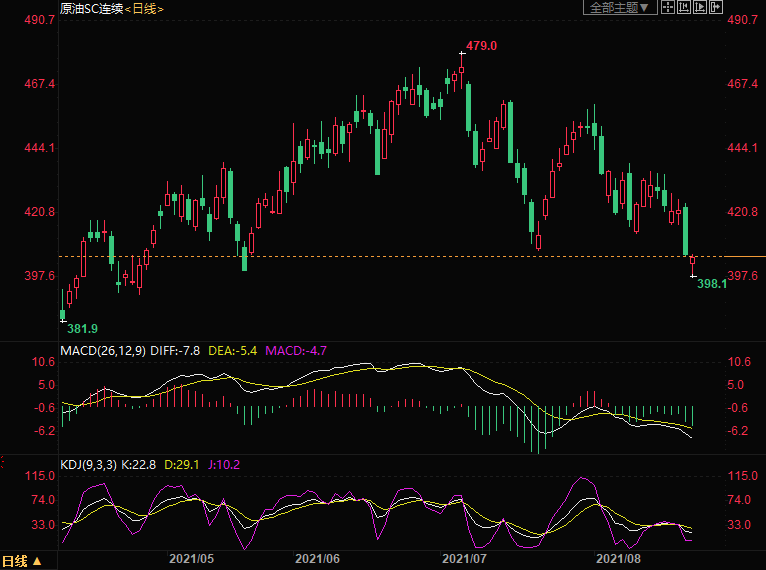
Task: Click the chart playback arrow icon
Action: coord(698,7)
